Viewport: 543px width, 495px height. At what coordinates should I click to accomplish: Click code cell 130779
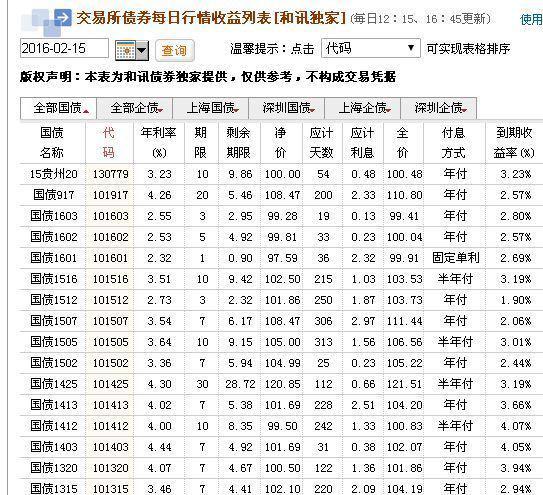pyautogui.click(x=110, y=174)
